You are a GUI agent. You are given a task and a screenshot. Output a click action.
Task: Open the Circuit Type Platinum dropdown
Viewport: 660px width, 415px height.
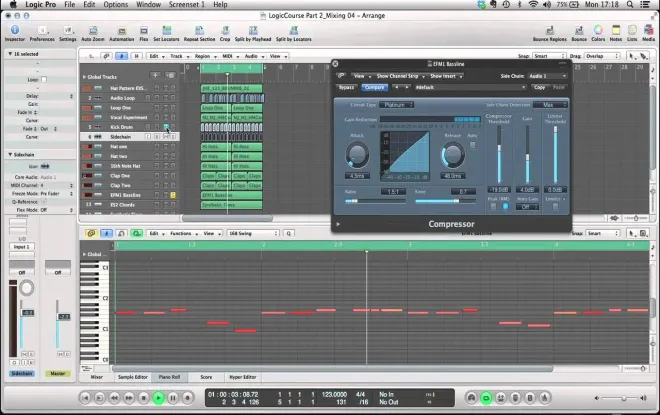(397, 105)
